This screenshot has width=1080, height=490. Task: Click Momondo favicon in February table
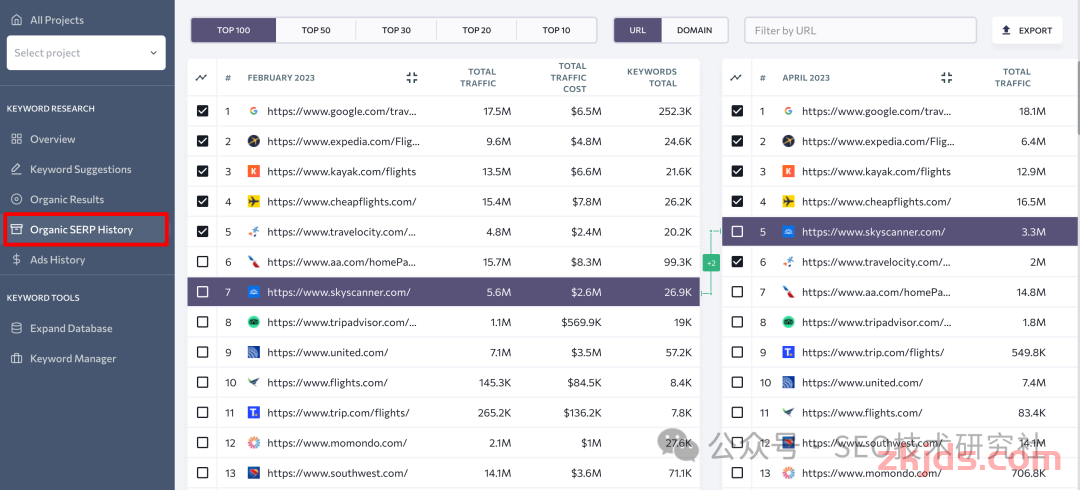coord(253,443)
